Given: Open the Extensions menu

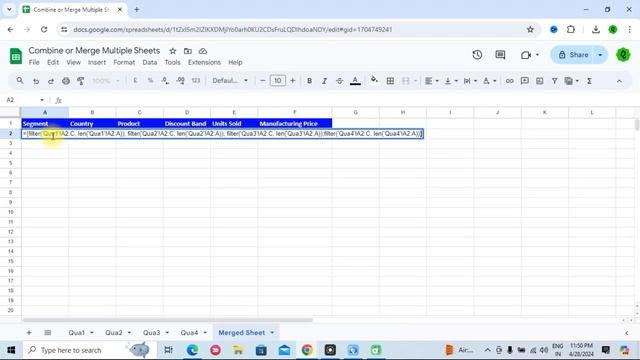Looking at the screenshot, I should 204,62.
